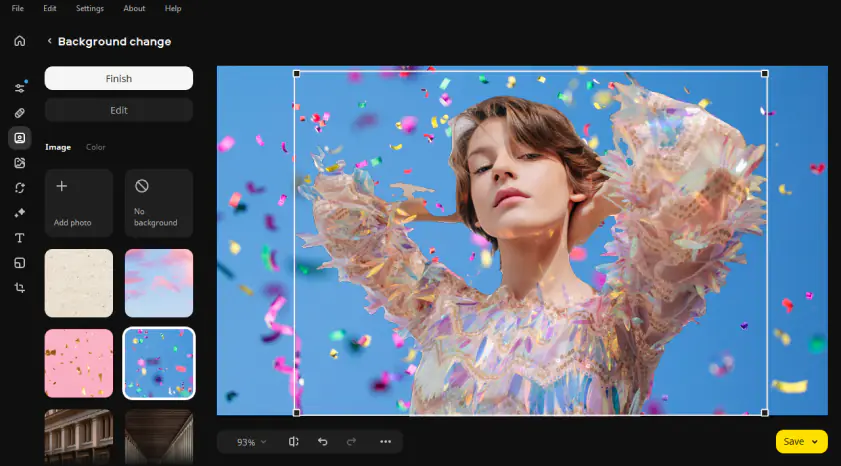This screenshot has width=841, height=466.
Task: Undo the last action
Action: coord(322,441)
